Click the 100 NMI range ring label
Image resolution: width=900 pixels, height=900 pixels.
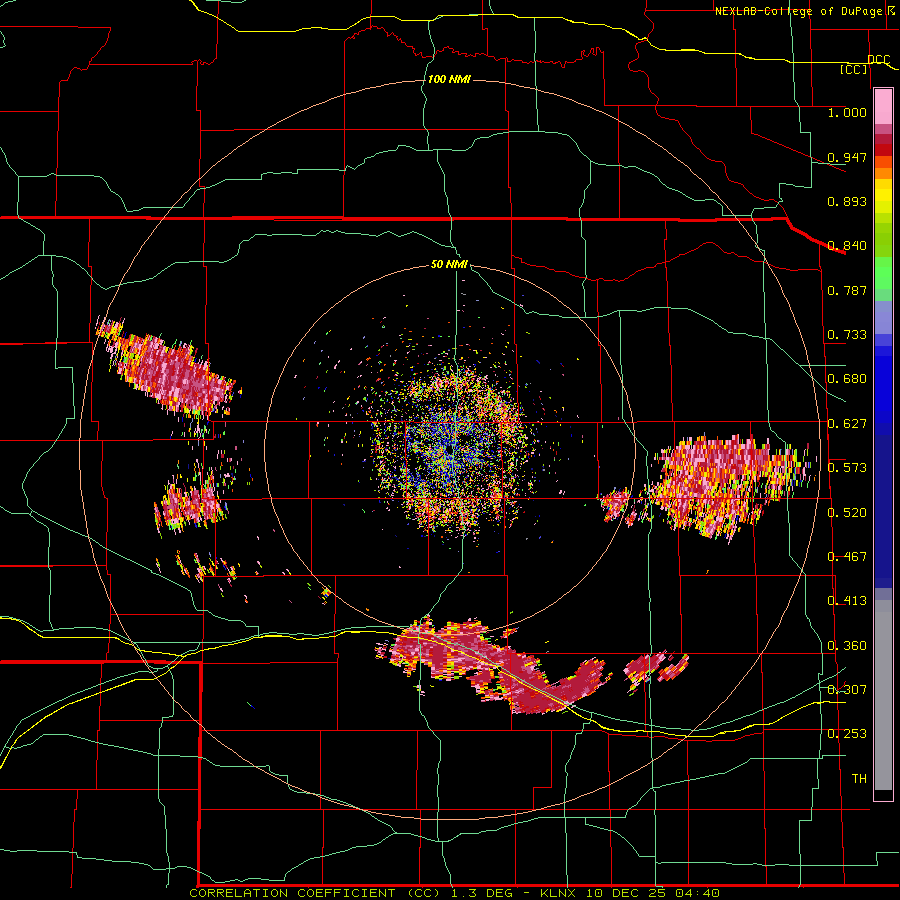coord(449,79)
